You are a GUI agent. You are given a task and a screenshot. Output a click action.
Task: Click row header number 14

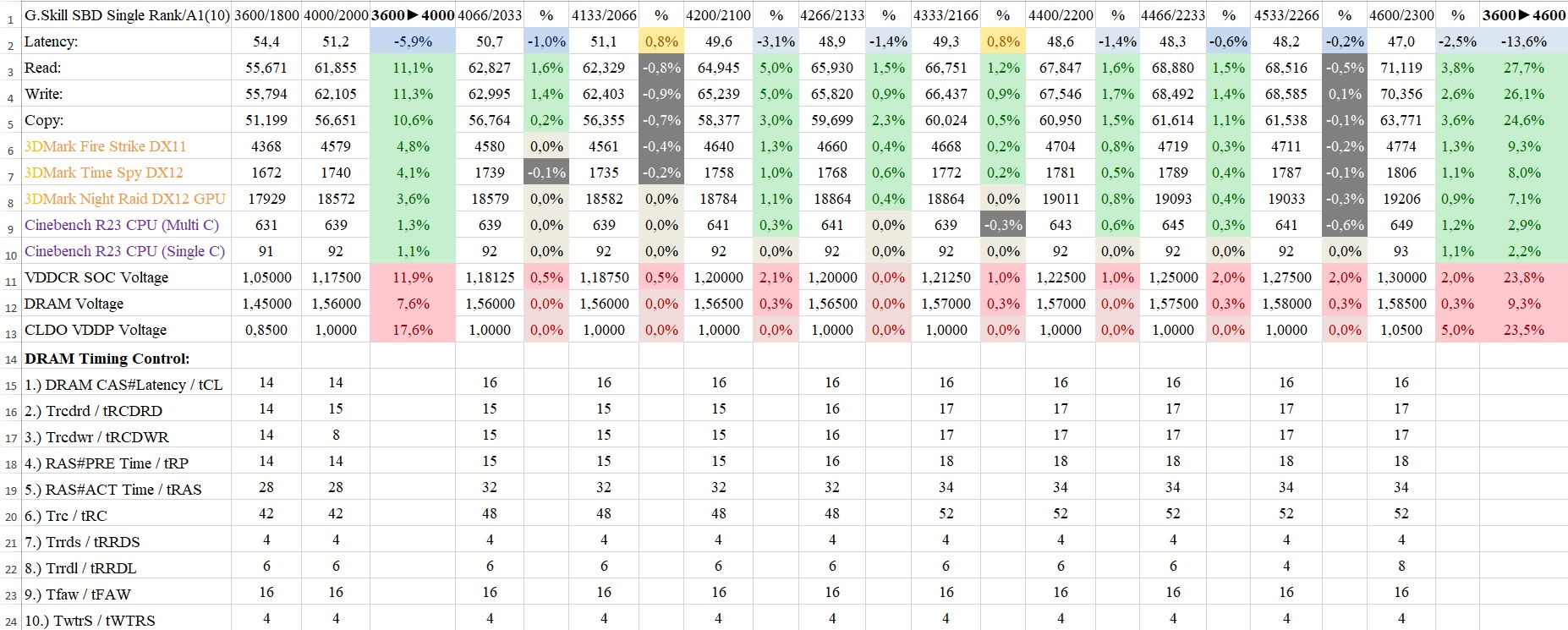tap(10, 359)
